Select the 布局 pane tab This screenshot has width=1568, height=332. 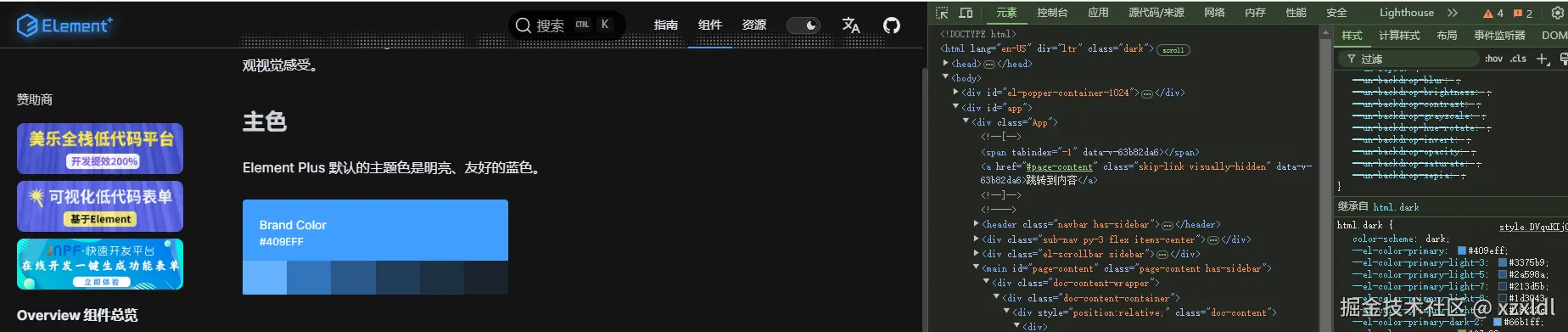pos(1447,36)
